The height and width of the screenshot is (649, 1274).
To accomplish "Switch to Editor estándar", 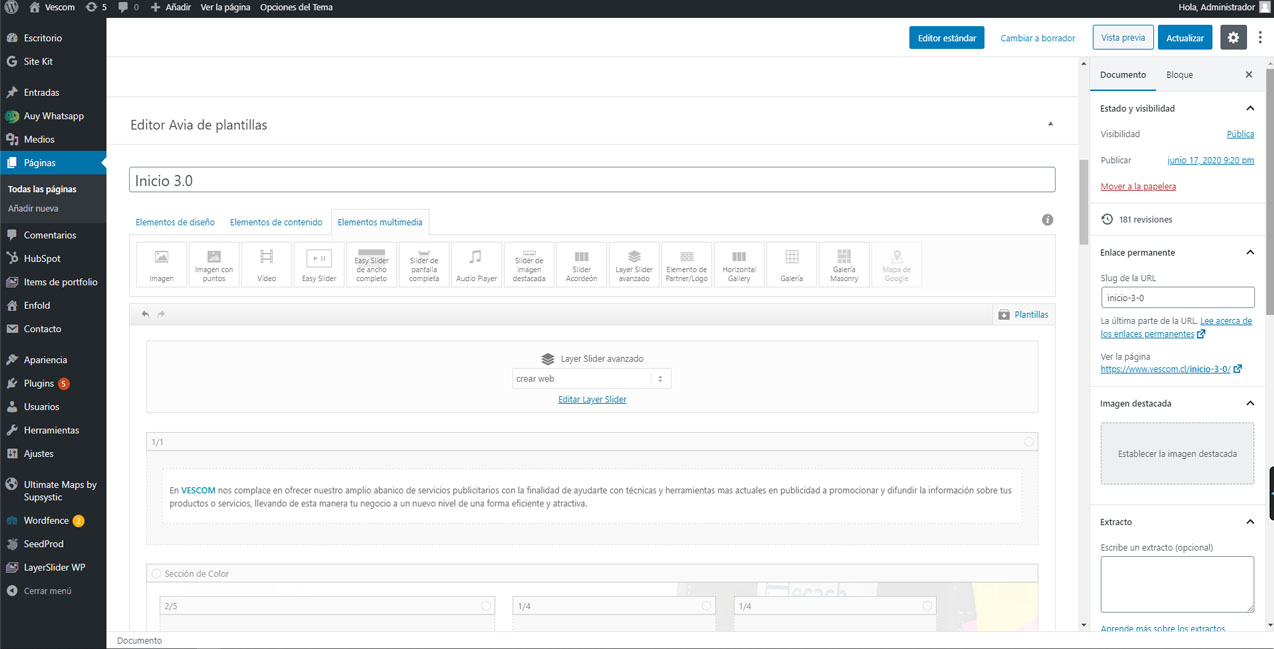I will coord(947,38).
